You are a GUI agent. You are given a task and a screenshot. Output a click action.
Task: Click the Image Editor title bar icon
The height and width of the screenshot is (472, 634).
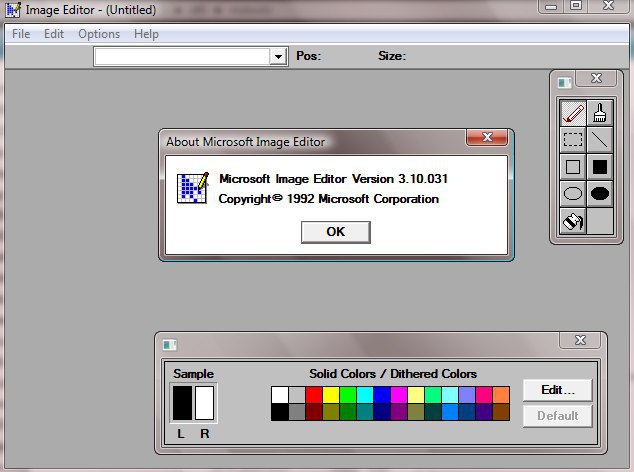[x=13, y=10]
